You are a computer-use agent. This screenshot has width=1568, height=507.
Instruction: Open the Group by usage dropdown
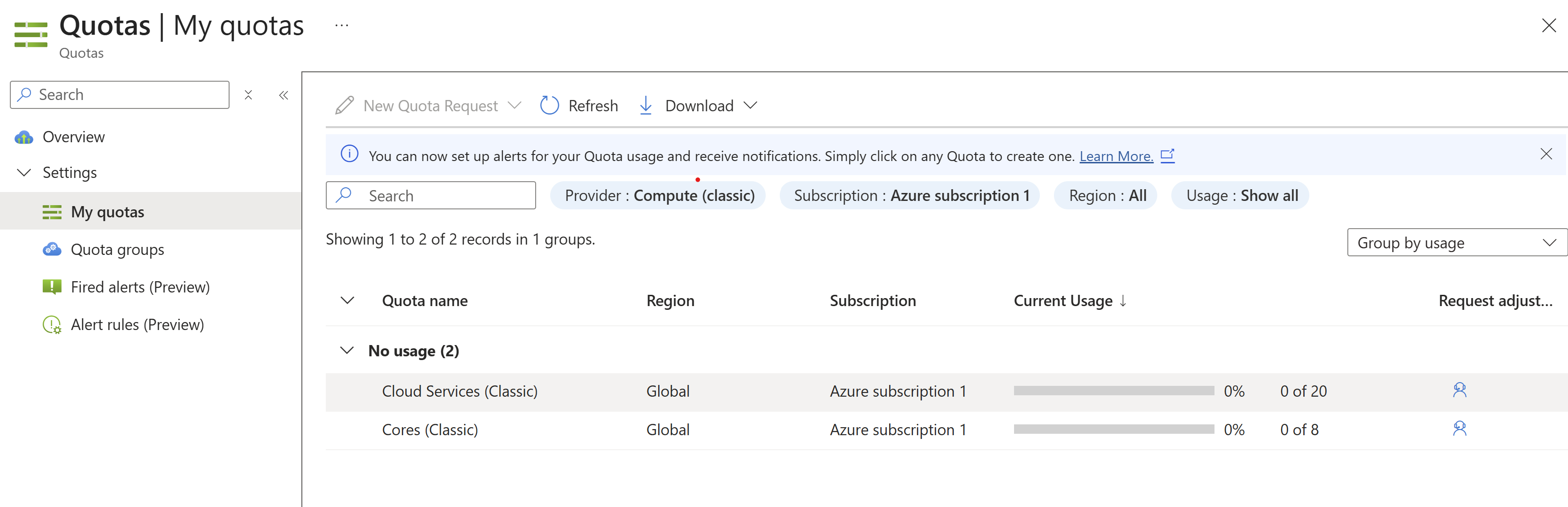point(1456,243)
